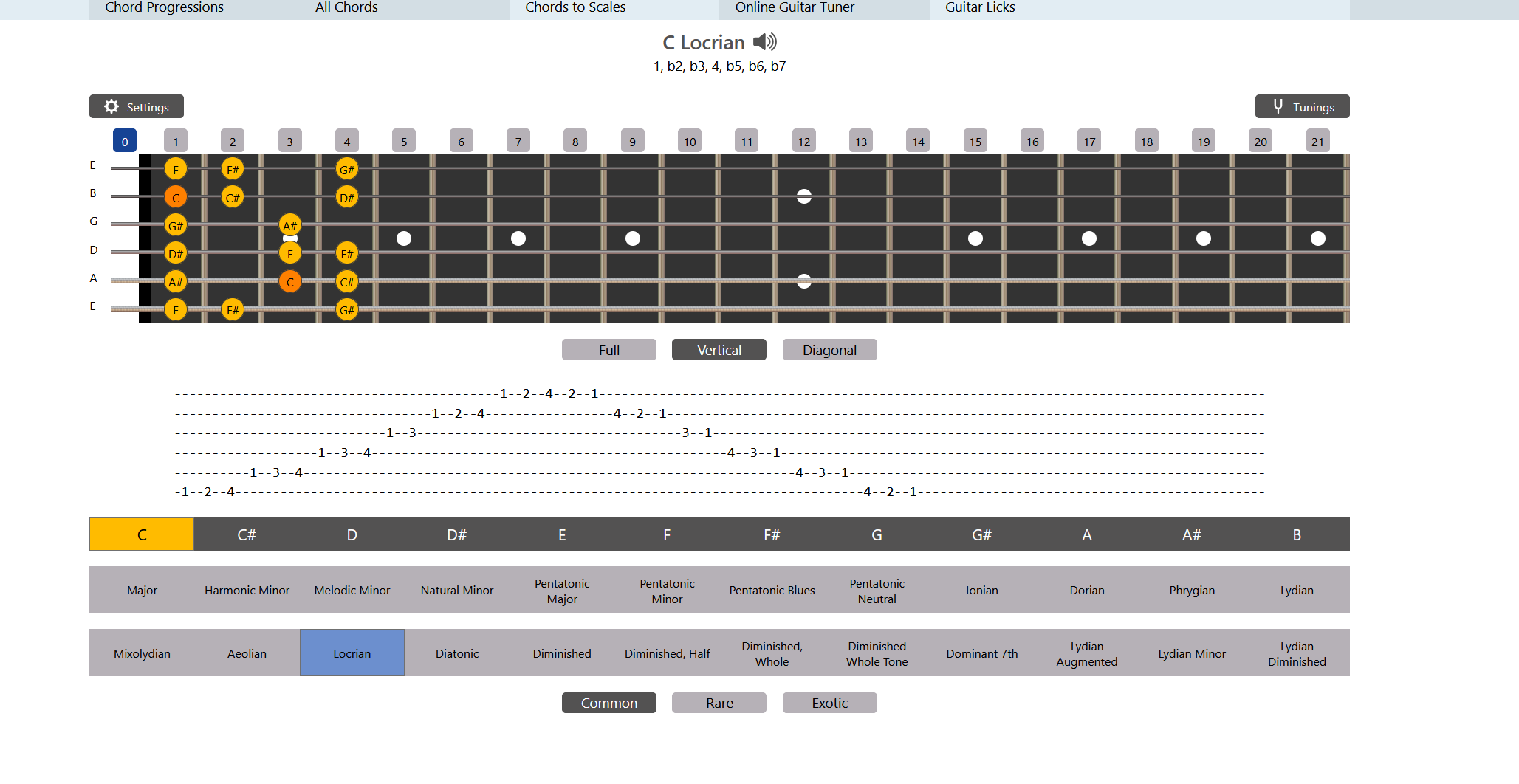Choose the Pentatonic Blues scale
This screenshot has height=784, width=1519.
(772, 590)
